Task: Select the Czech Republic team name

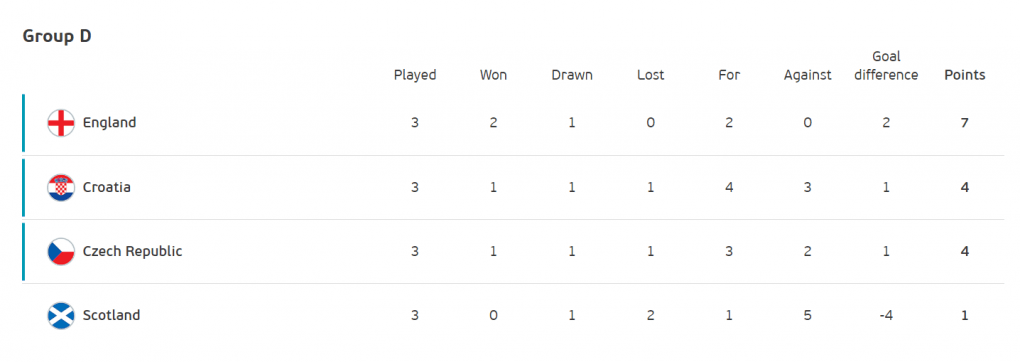Action: 133,251
